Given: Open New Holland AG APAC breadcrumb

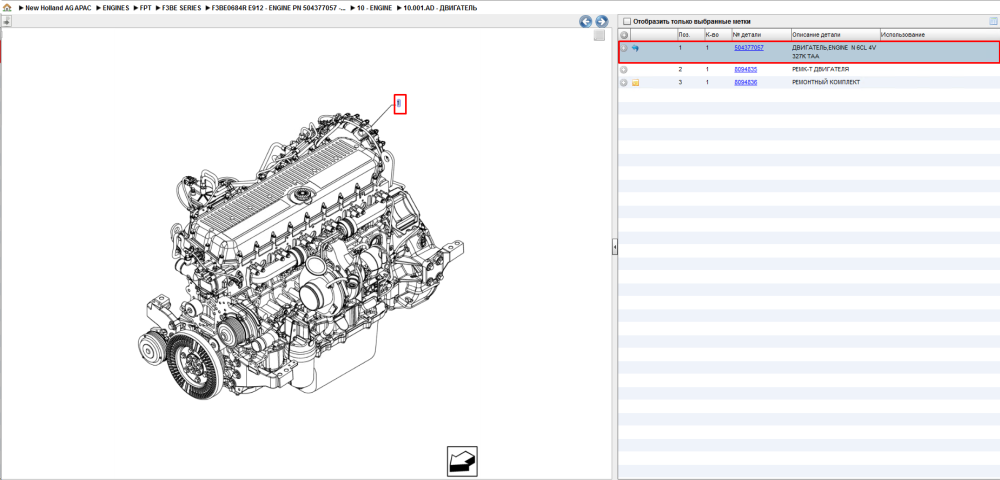Looking at the screenshot, I should coord(59,8).
